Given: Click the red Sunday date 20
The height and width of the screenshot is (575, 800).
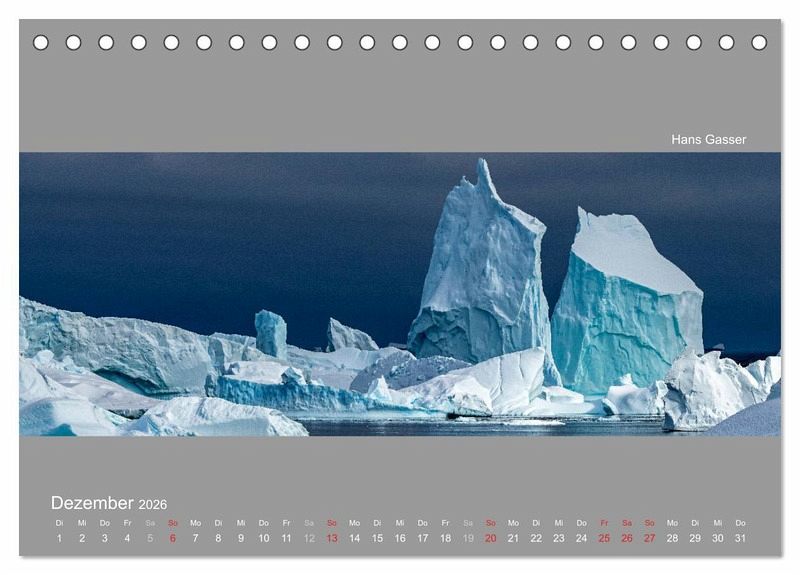Looking at the screenshot, I should [x=491, y=538].
